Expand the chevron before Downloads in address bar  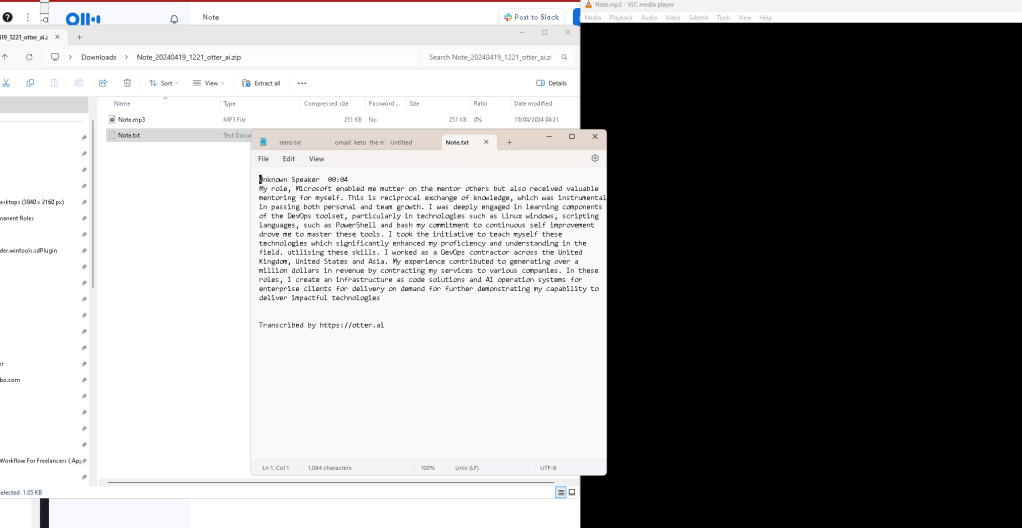tap(70, 57)
